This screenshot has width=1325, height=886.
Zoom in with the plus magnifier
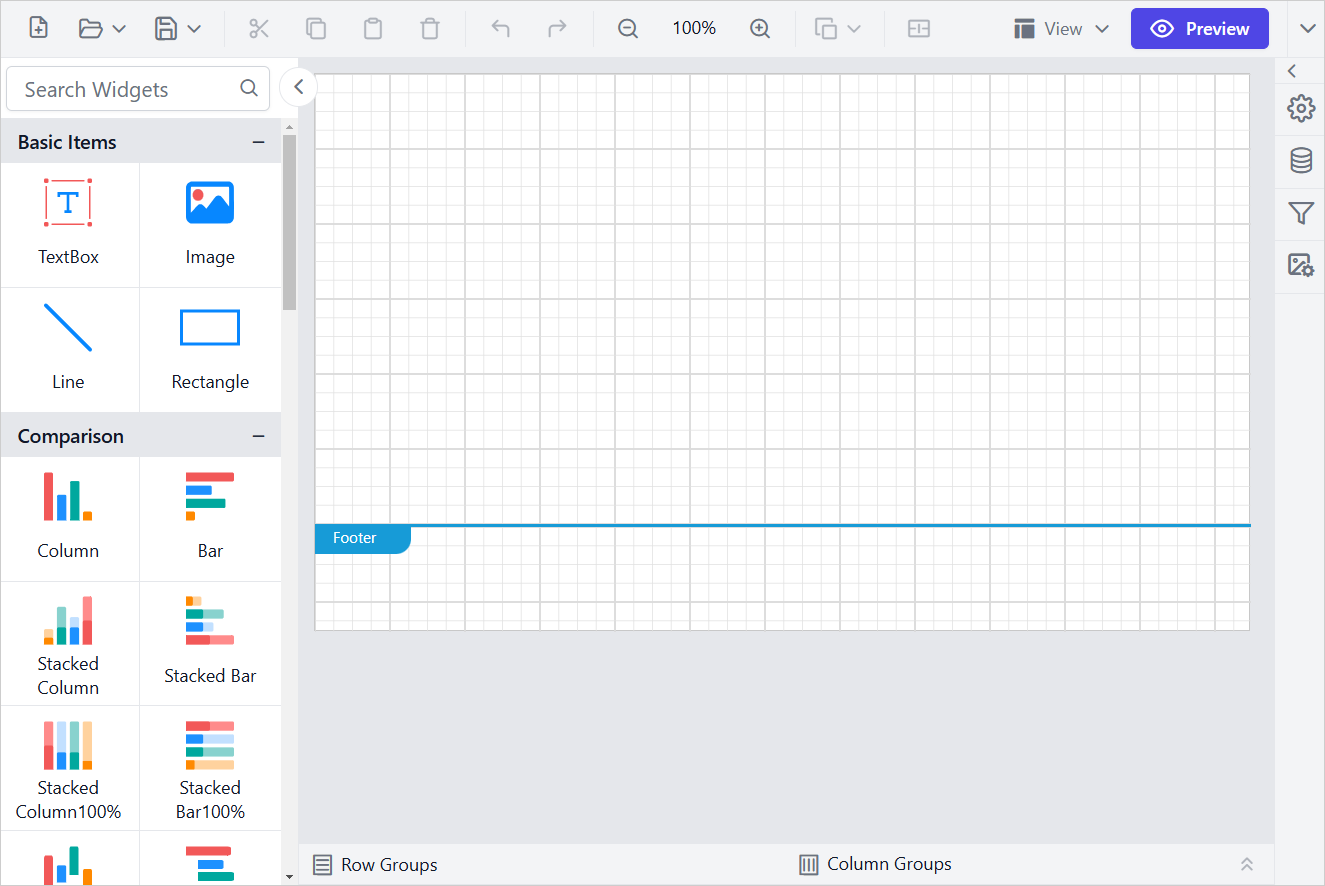pyautogui.click(x=760, y=28)
